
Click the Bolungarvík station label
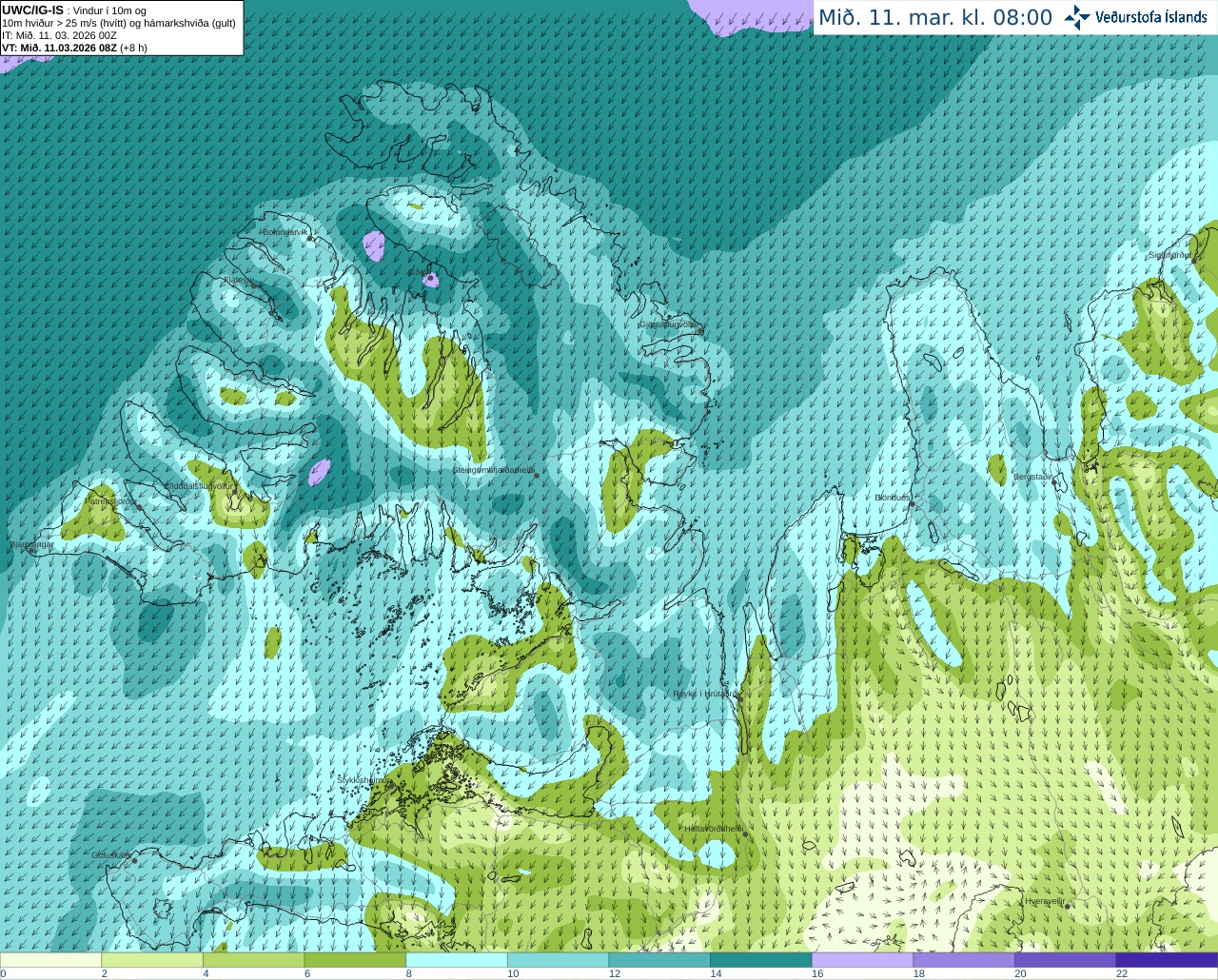[x=285, y=232]
